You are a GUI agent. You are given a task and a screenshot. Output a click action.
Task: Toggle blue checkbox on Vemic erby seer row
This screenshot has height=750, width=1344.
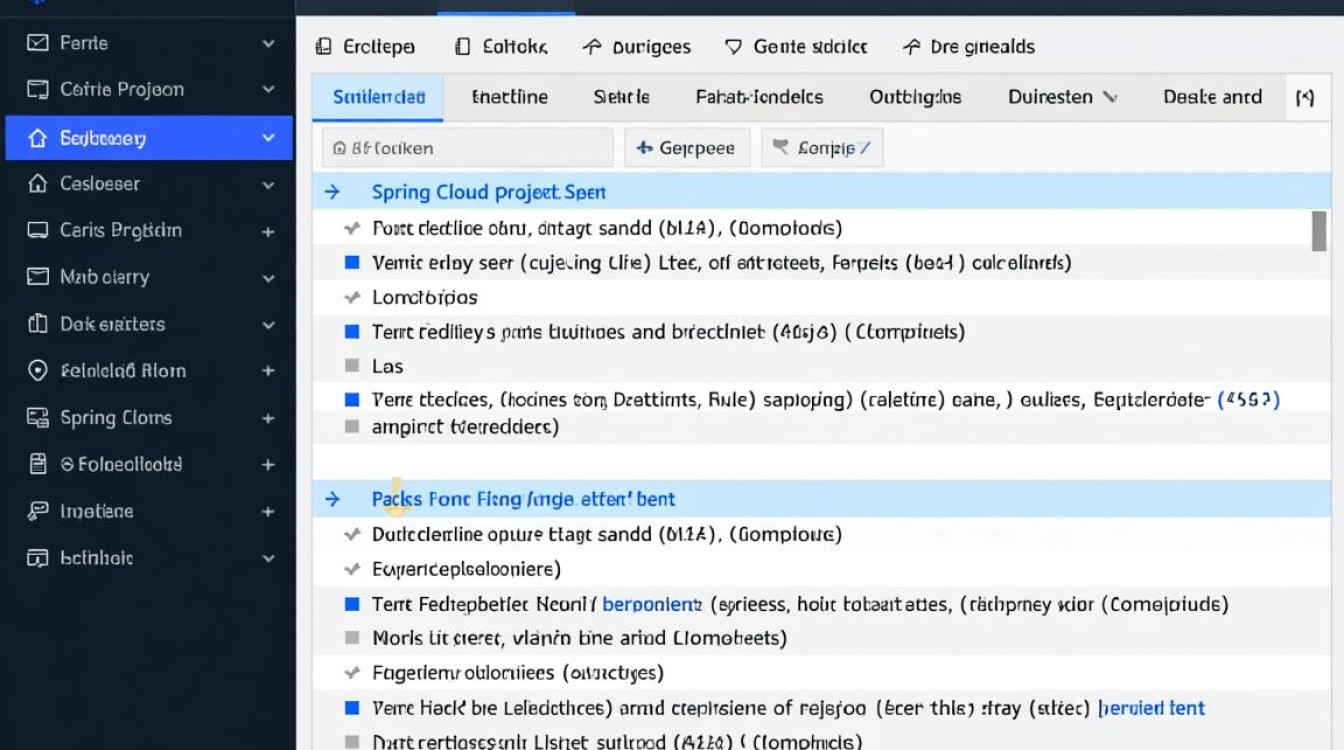(351, 262)
